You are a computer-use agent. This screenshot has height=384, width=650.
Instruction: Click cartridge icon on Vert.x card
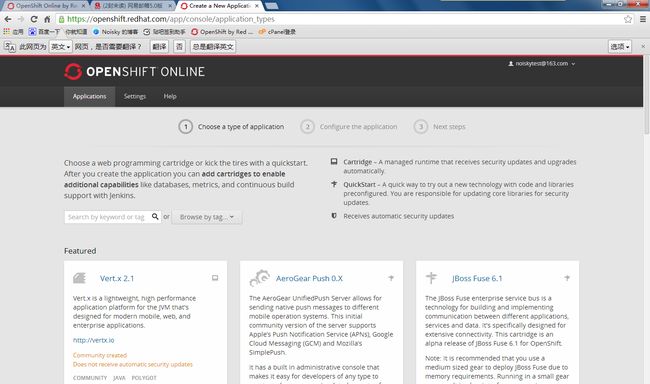(215, 278)
